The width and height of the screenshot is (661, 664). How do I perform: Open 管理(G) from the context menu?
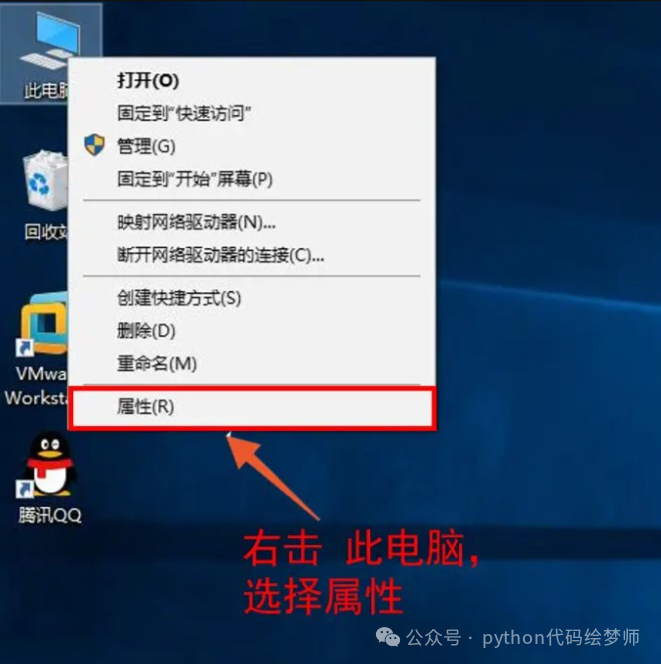(252, 146)
